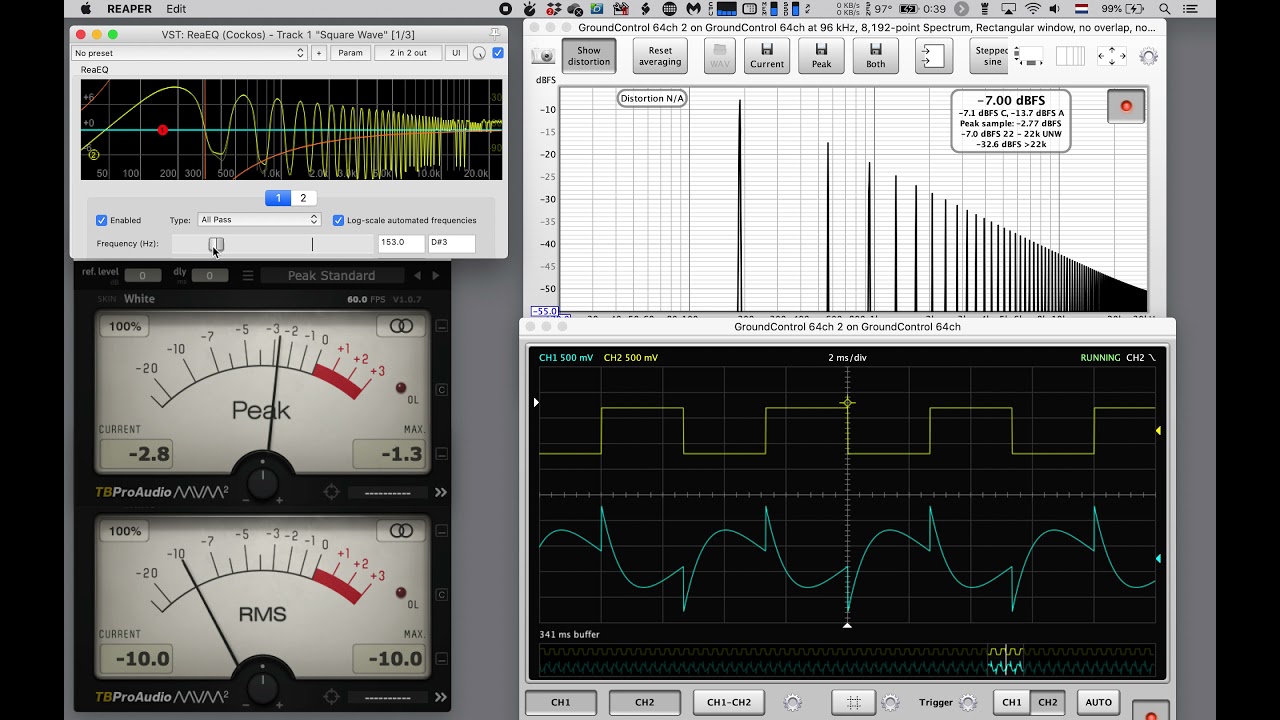
Task: Toggle Log-scale automated frequencies checkbox
Action: coord(339,220)
